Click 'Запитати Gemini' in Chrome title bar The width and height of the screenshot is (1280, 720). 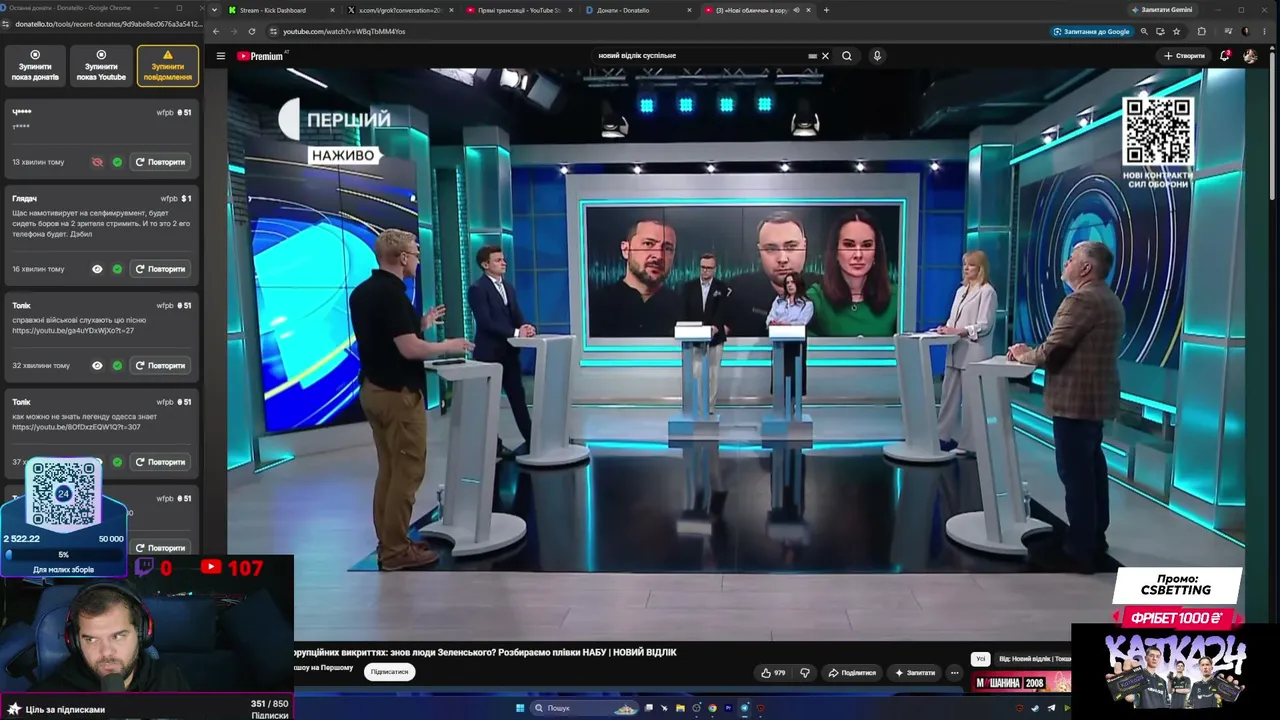pyautogui.click(x=1162, y=10)
